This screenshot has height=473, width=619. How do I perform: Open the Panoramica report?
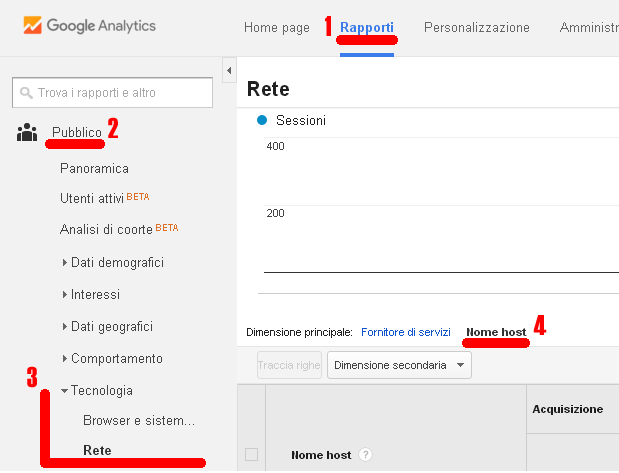[94, 169]
